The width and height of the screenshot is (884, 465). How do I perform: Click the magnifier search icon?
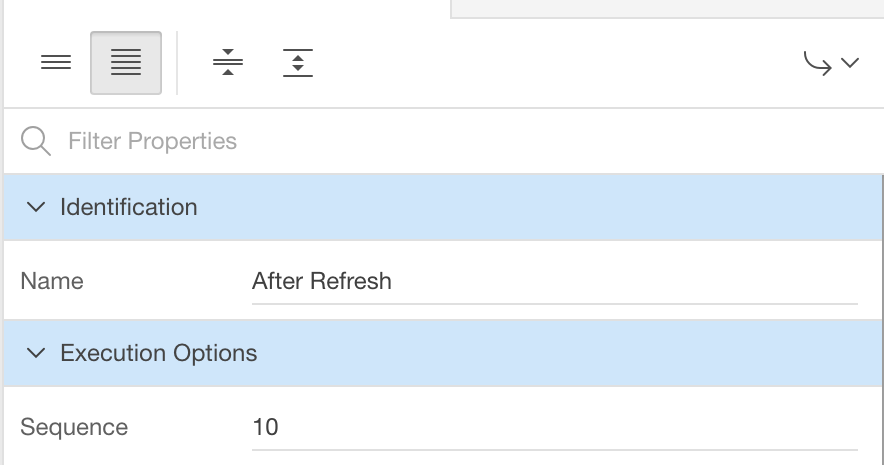36,141
